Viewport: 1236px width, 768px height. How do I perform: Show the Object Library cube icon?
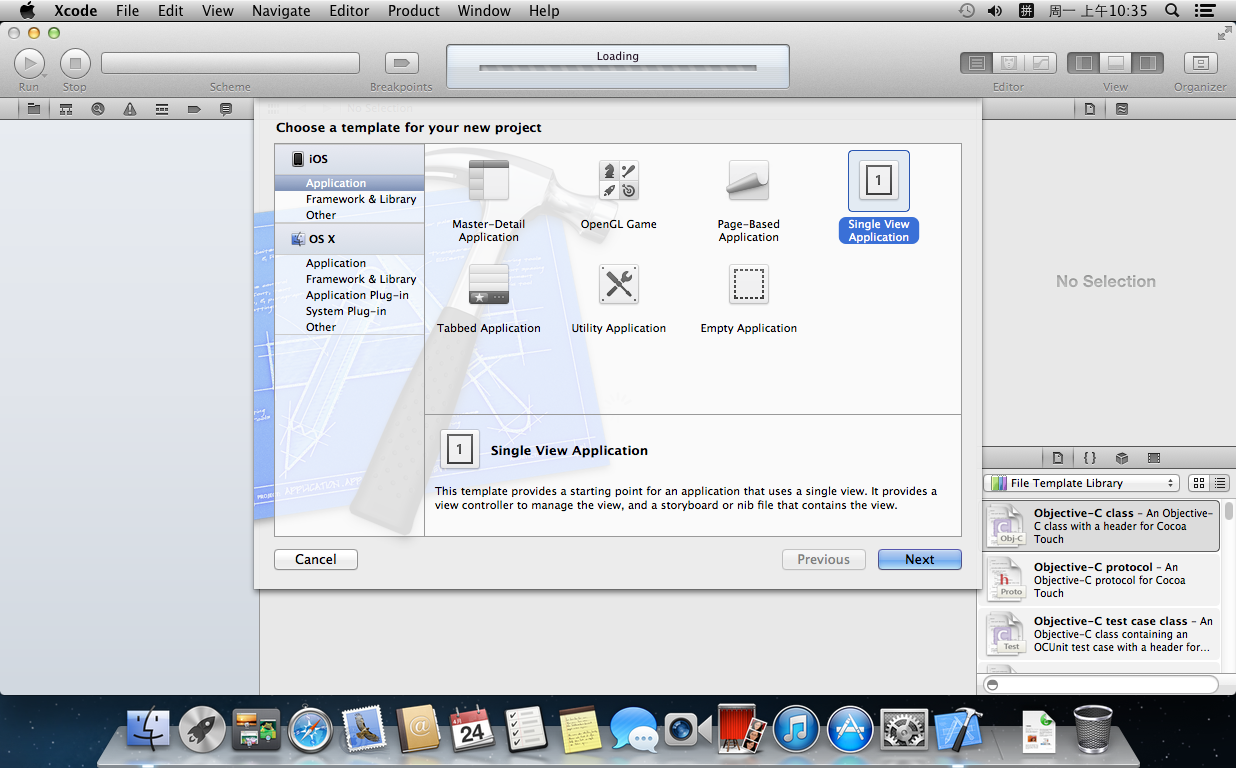click(1122, 458)
